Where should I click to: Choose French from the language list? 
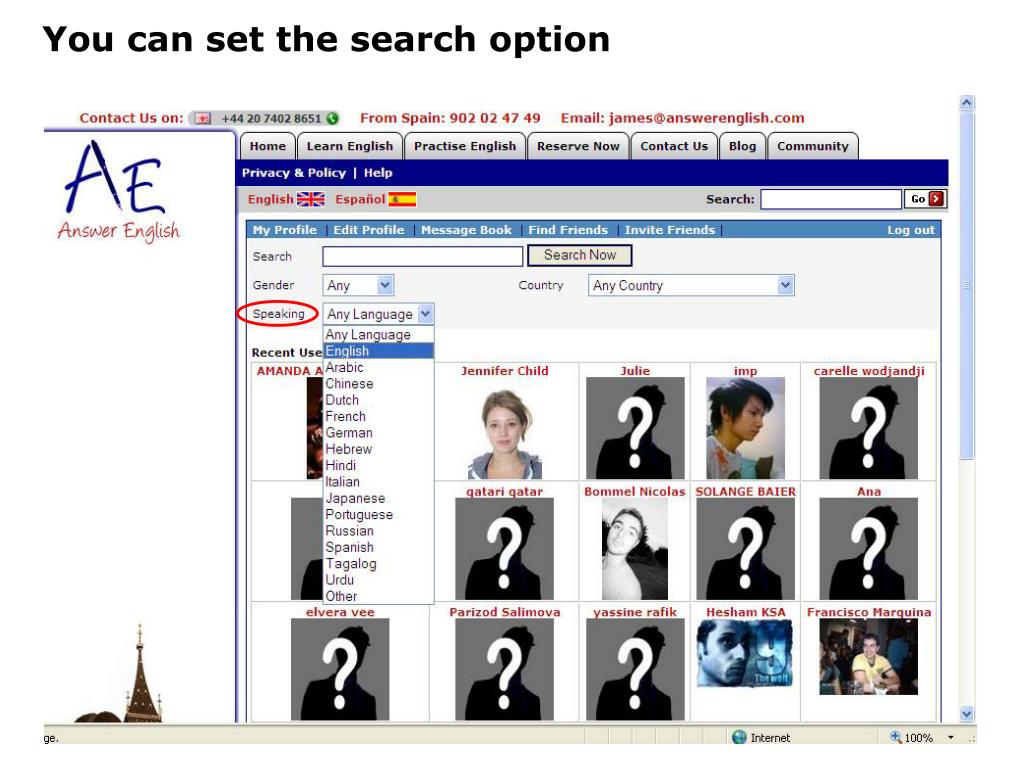click(379, 416)
